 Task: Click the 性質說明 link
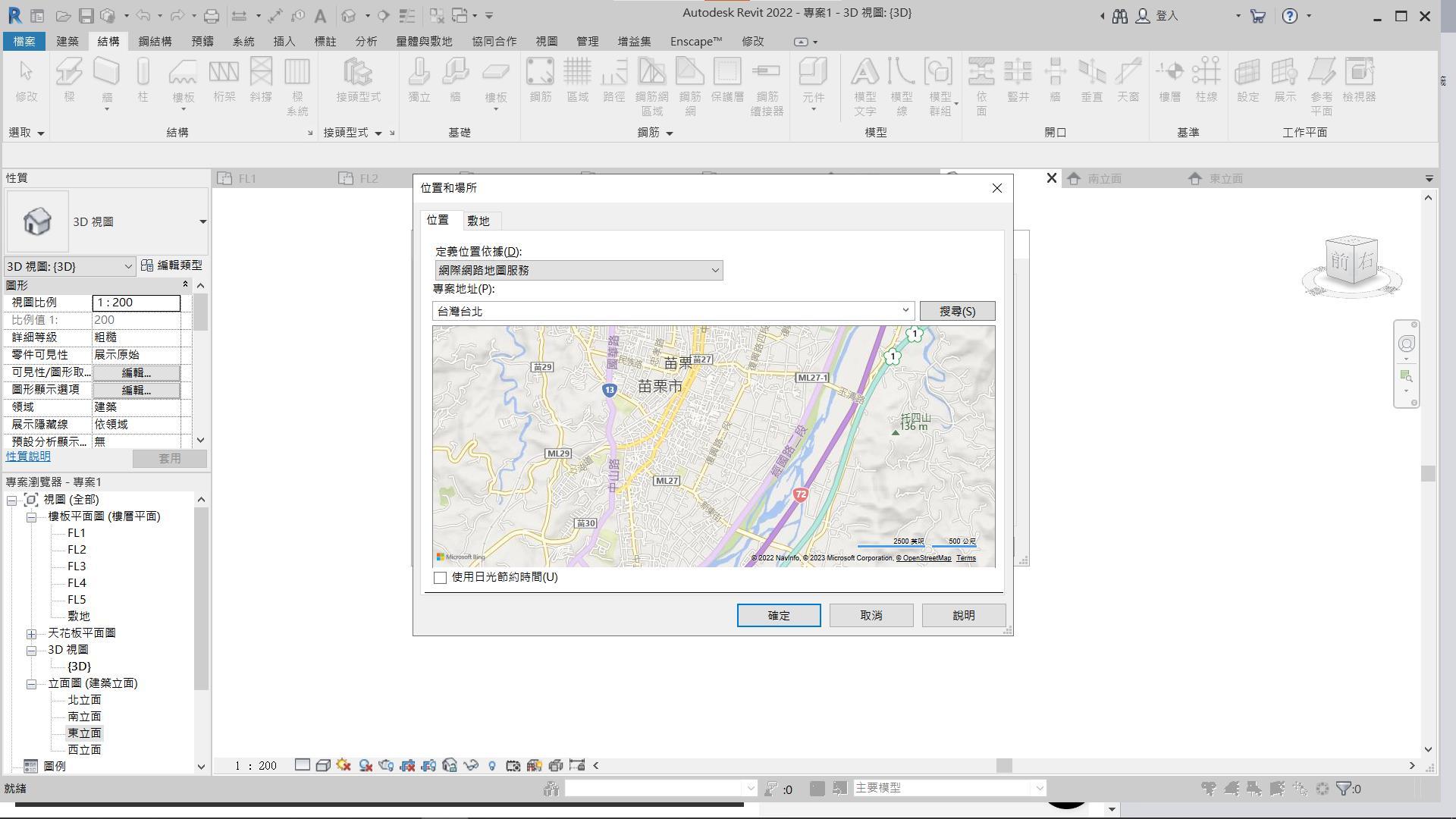[28, 457]
